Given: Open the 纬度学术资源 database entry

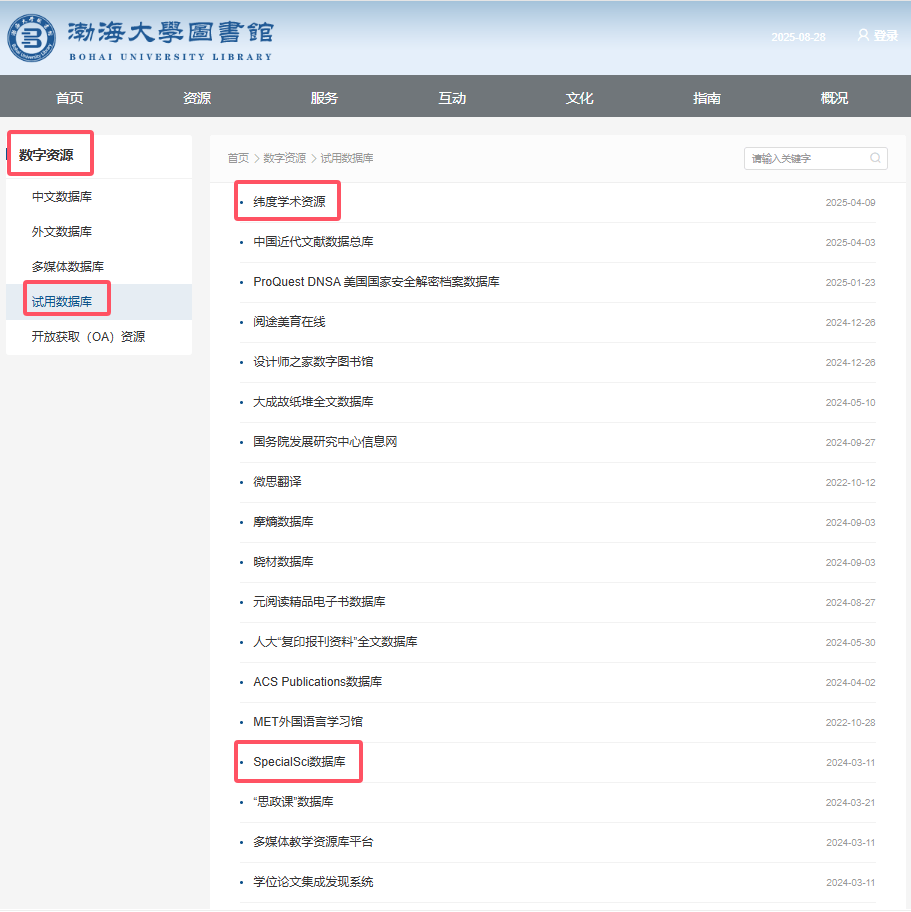Looking at the screenshot, I should click(289, 202).
